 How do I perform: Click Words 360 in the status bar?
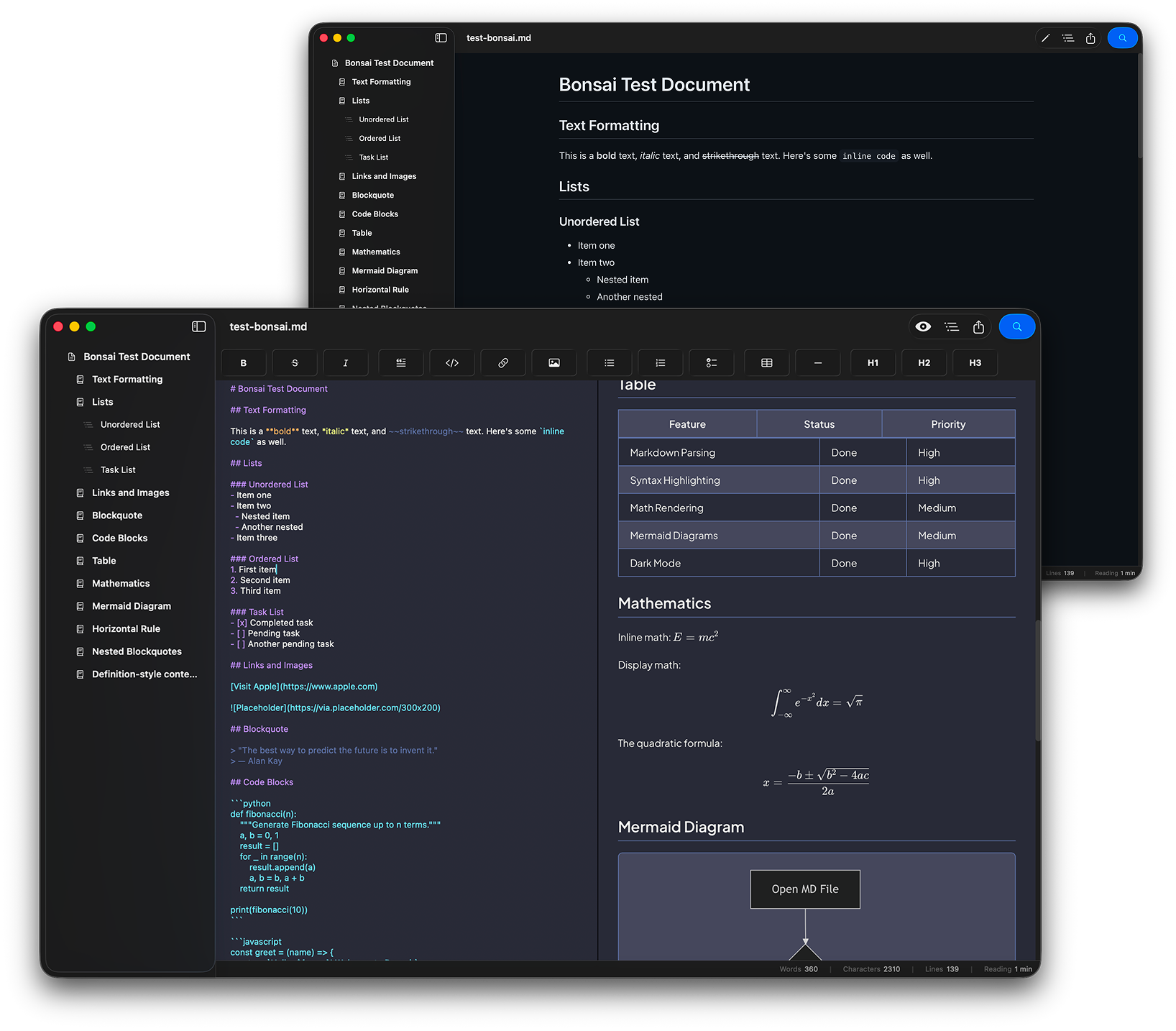pos(799,969)
